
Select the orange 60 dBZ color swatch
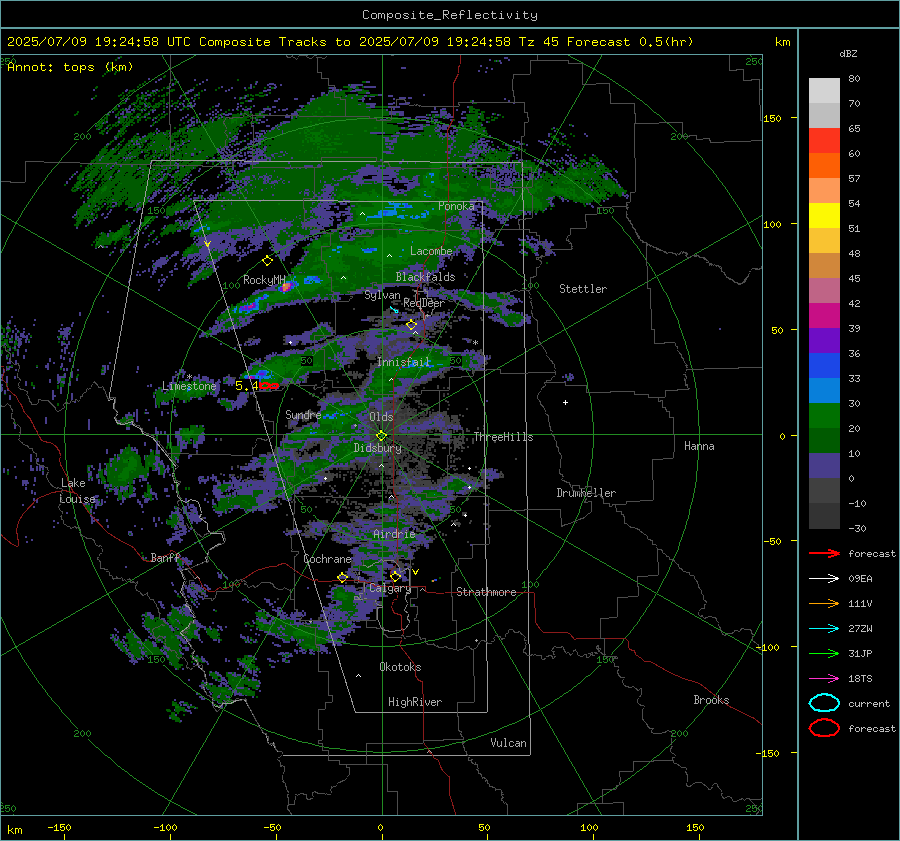824,165
